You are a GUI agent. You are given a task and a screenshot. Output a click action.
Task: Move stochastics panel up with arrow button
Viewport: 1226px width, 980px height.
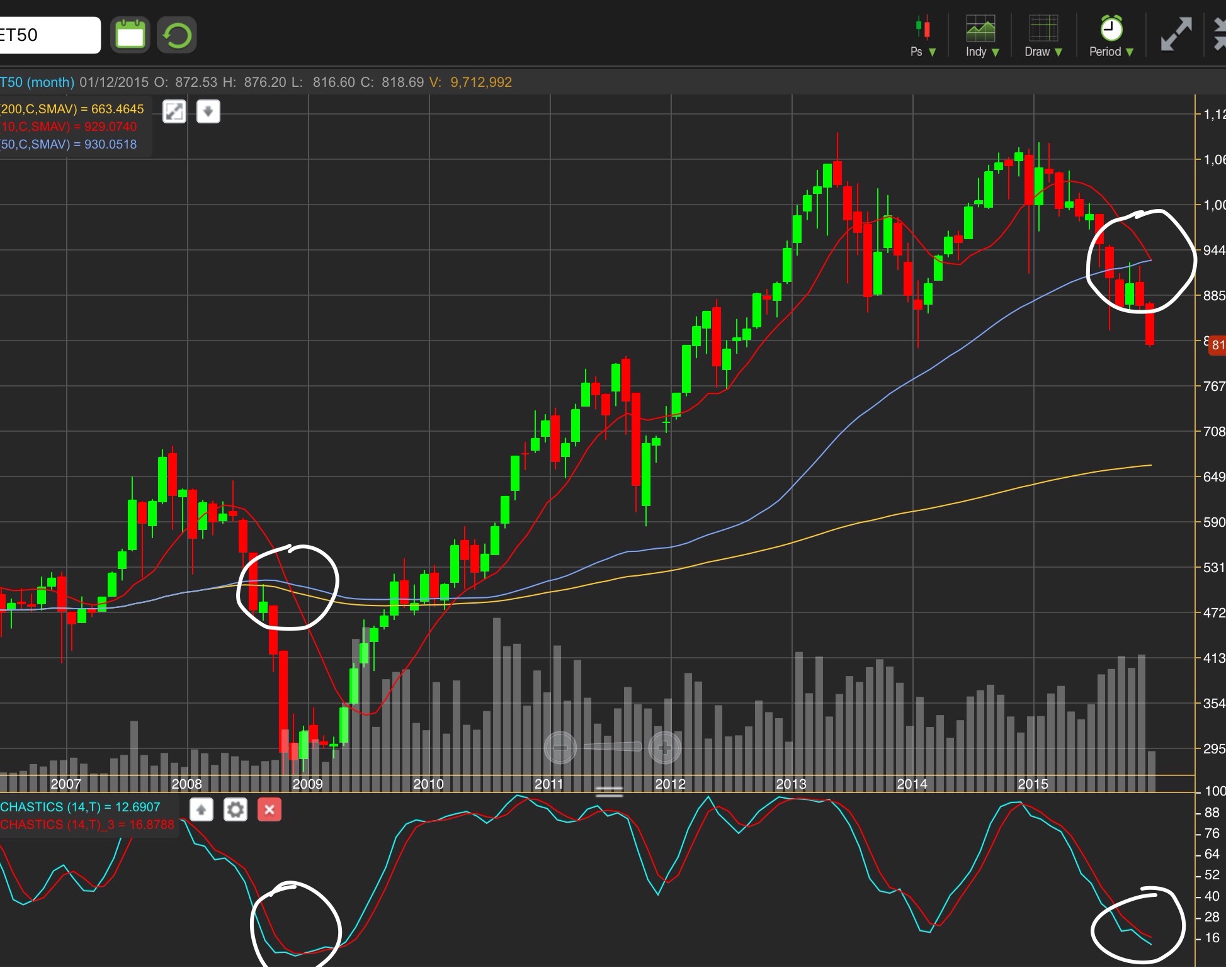pyautogui.click(x=201, y=809)
